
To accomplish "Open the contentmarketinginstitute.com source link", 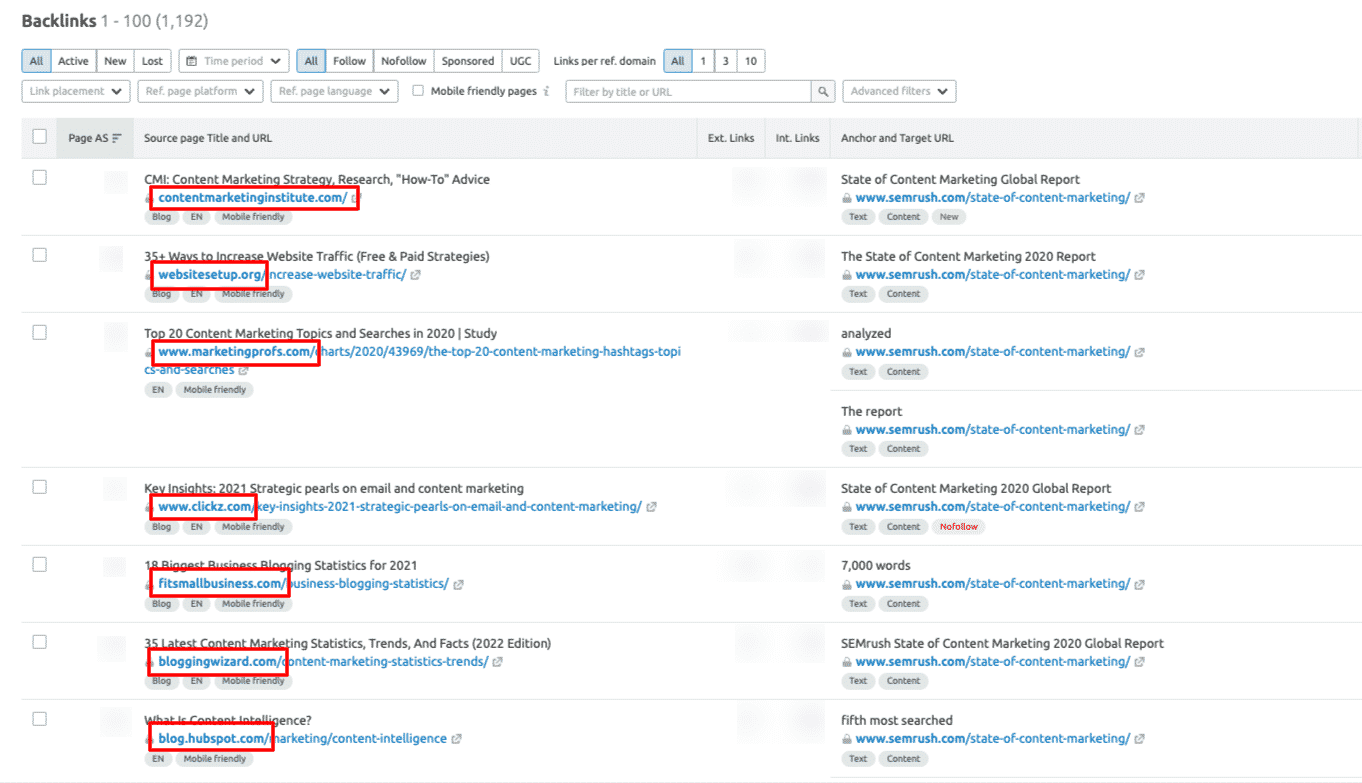I will click(253, 198).
